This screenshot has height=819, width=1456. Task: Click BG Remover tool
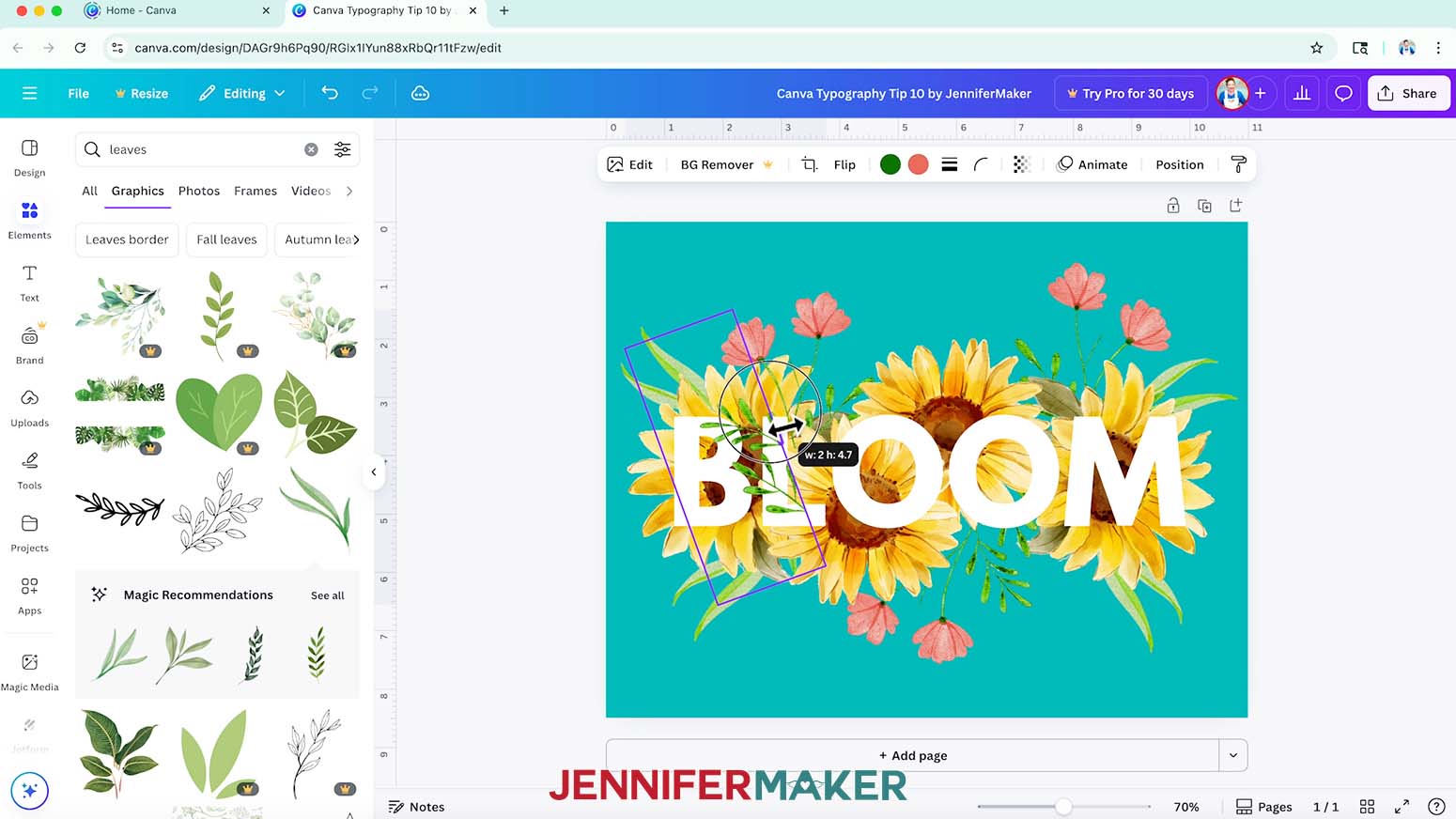pyautogui.click(x=727, y=164)
